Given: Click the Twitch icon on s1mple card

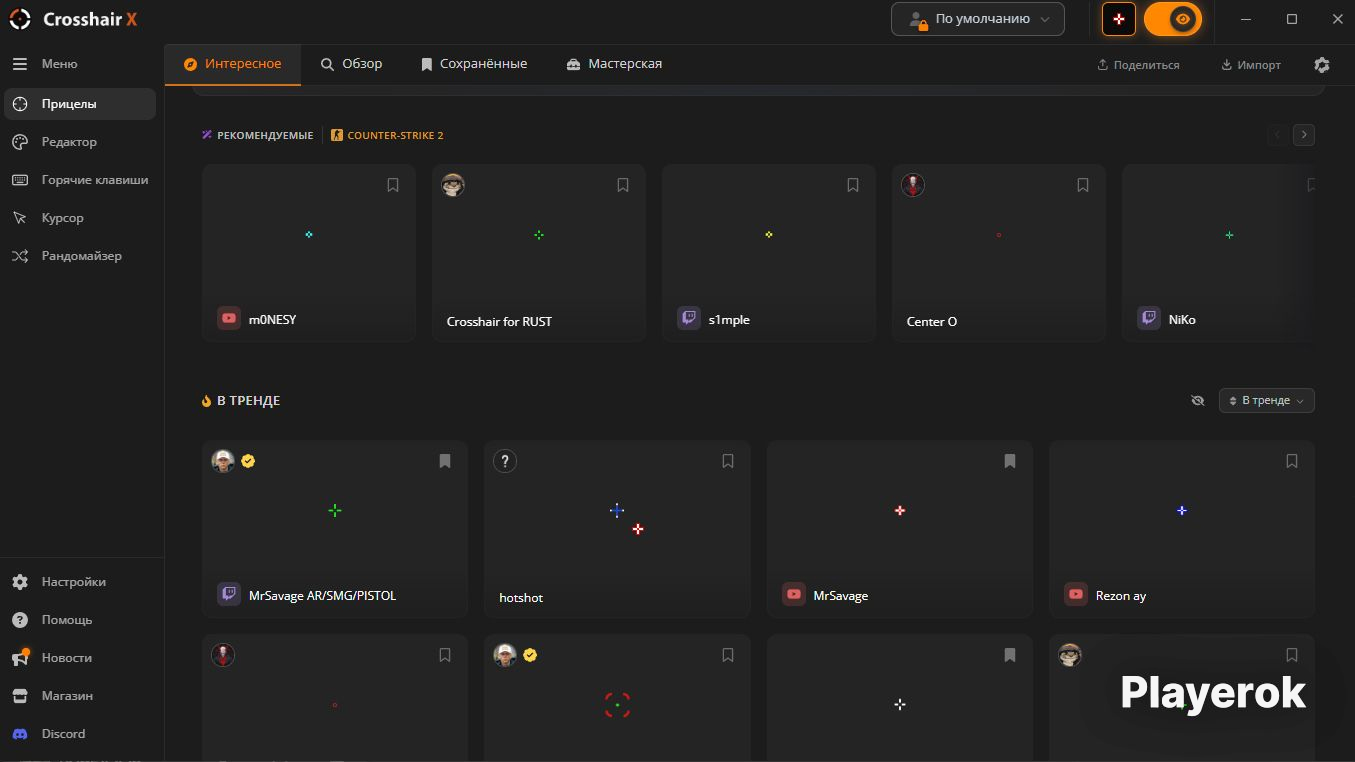Looking at the screenshot, I should coord(689,319).
